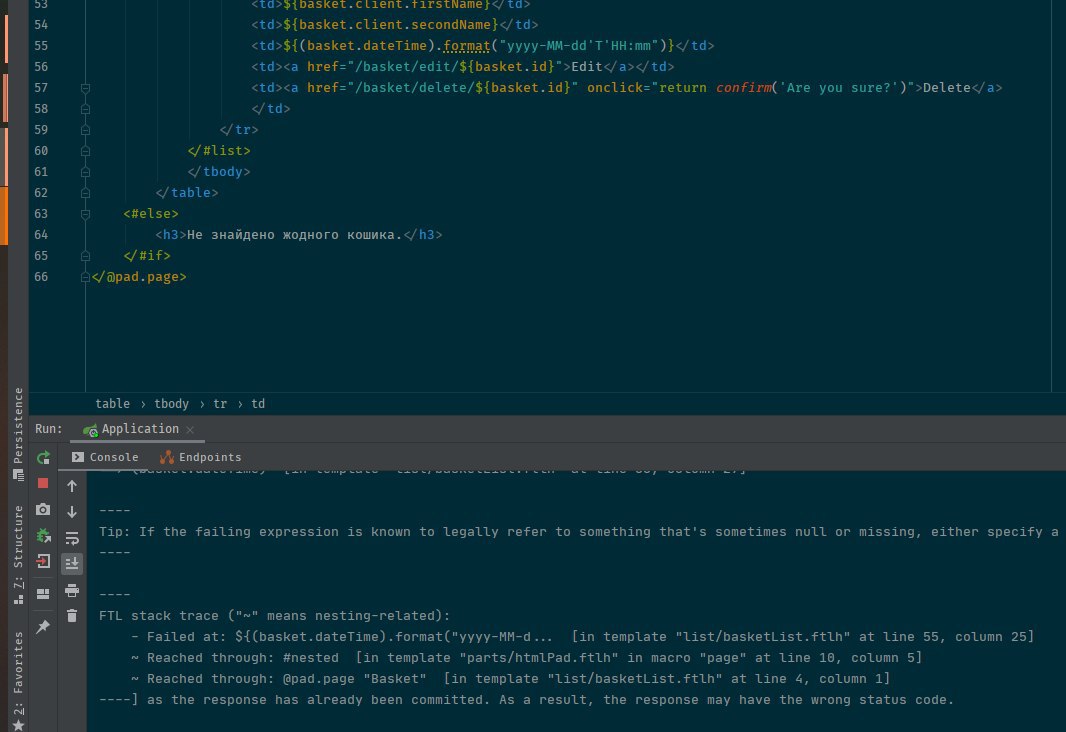Toggle scroll to end of console
This screenshot has width=1066, height=732.
point(72,563)
